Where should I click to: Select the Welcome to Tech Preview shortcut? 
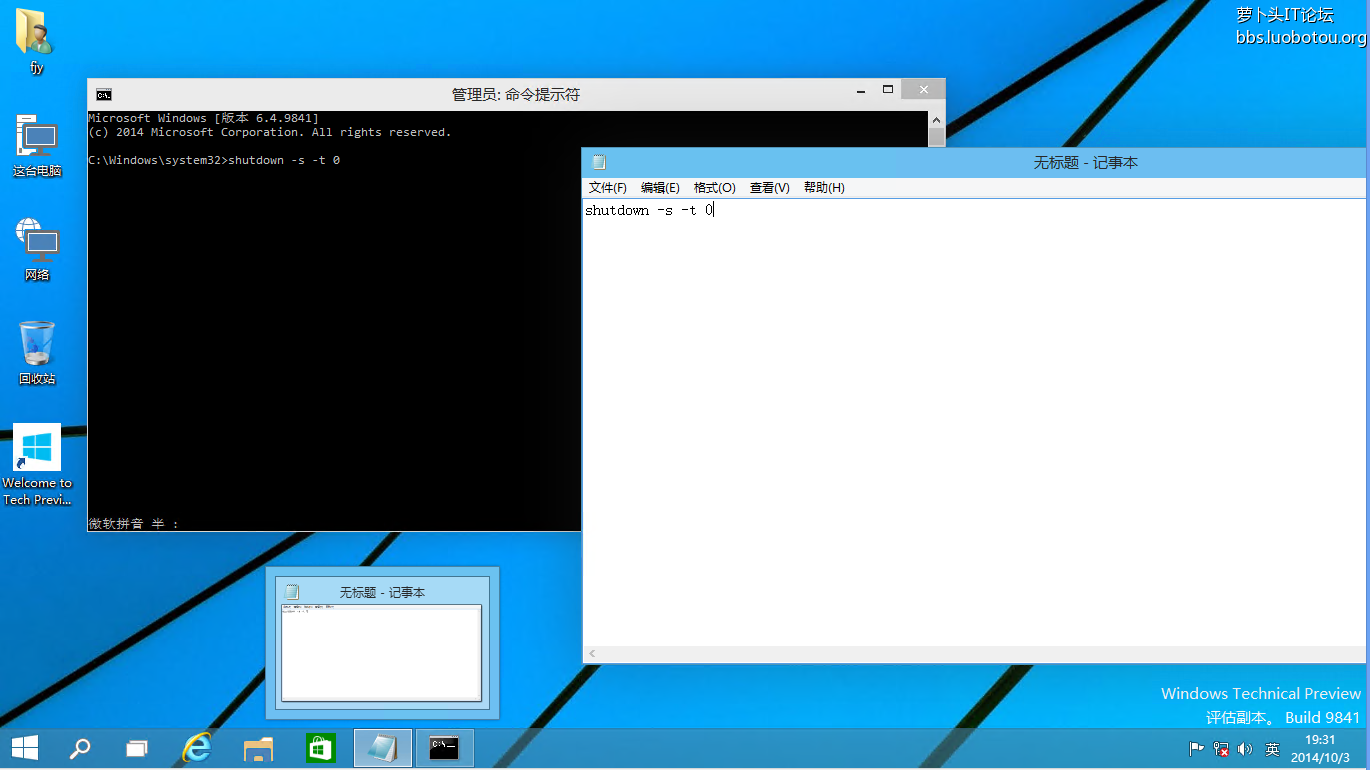[37, 465]
